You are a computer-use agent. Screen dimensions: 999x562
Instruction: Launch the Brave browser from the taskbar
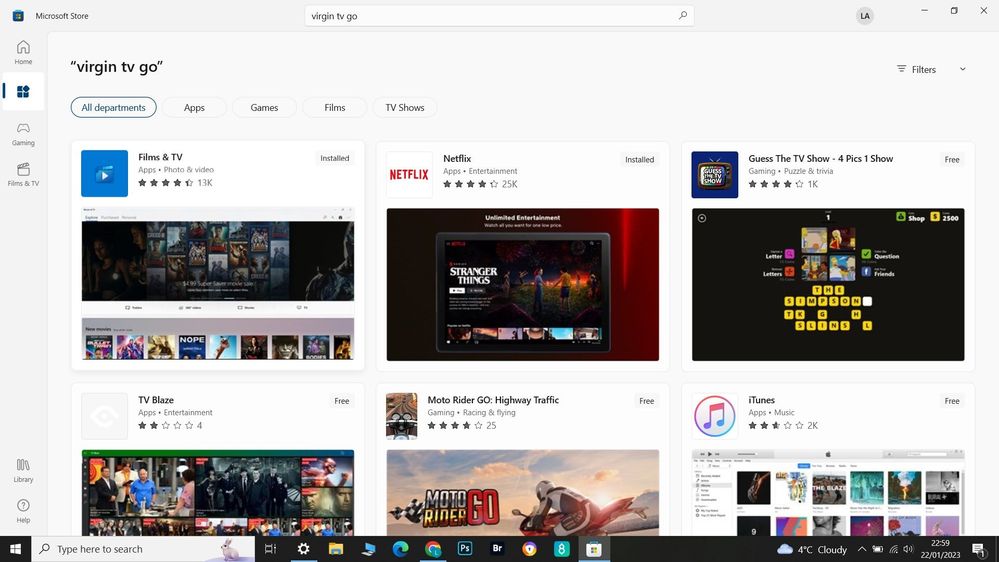529,549
